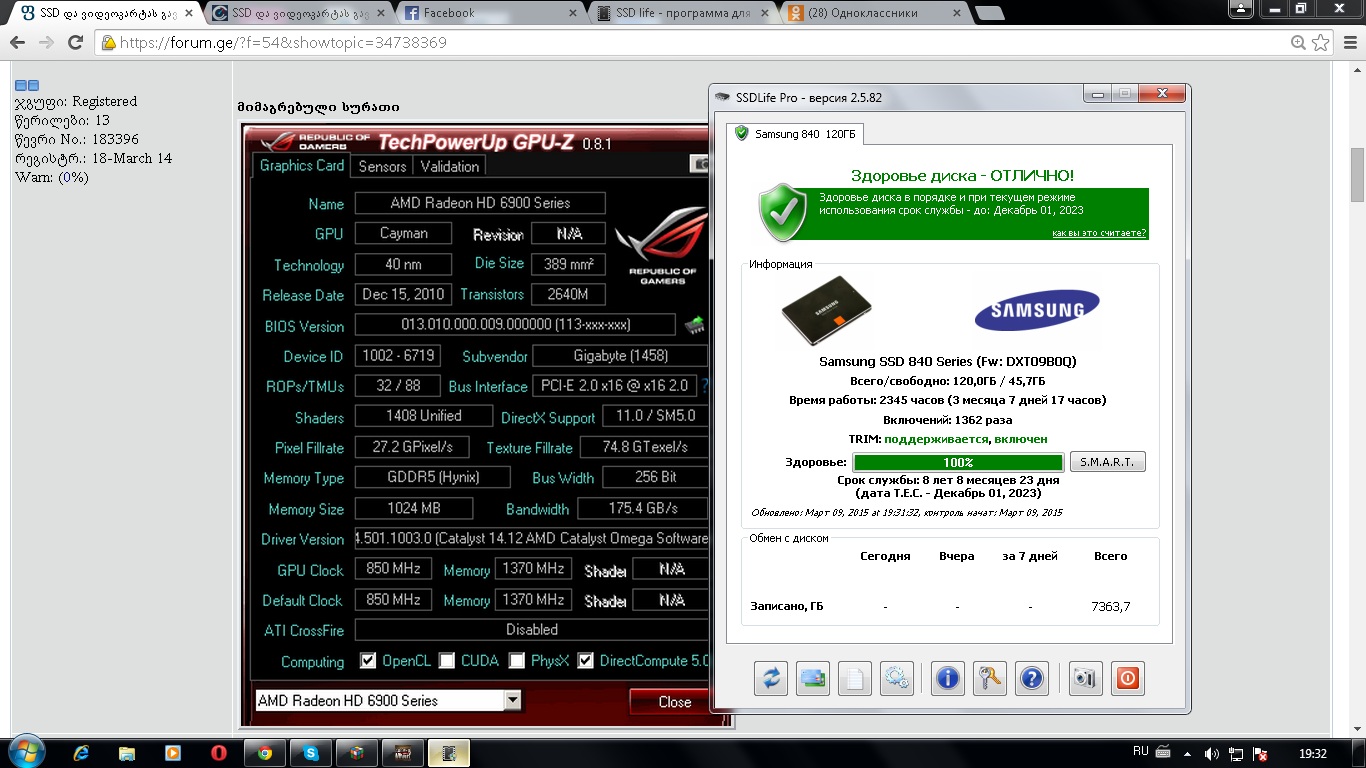Click the Chrome back arrow

click(18, 43)
